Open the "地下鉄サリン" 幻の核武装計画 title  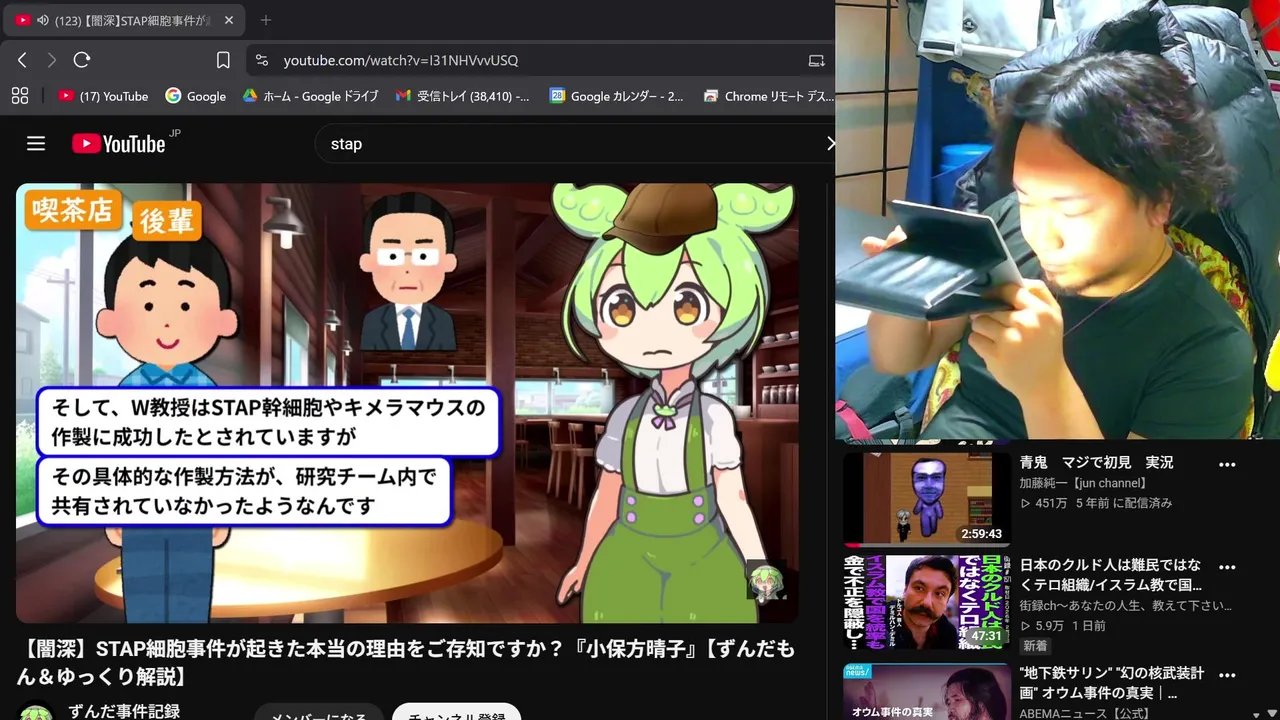(1111, 682)
